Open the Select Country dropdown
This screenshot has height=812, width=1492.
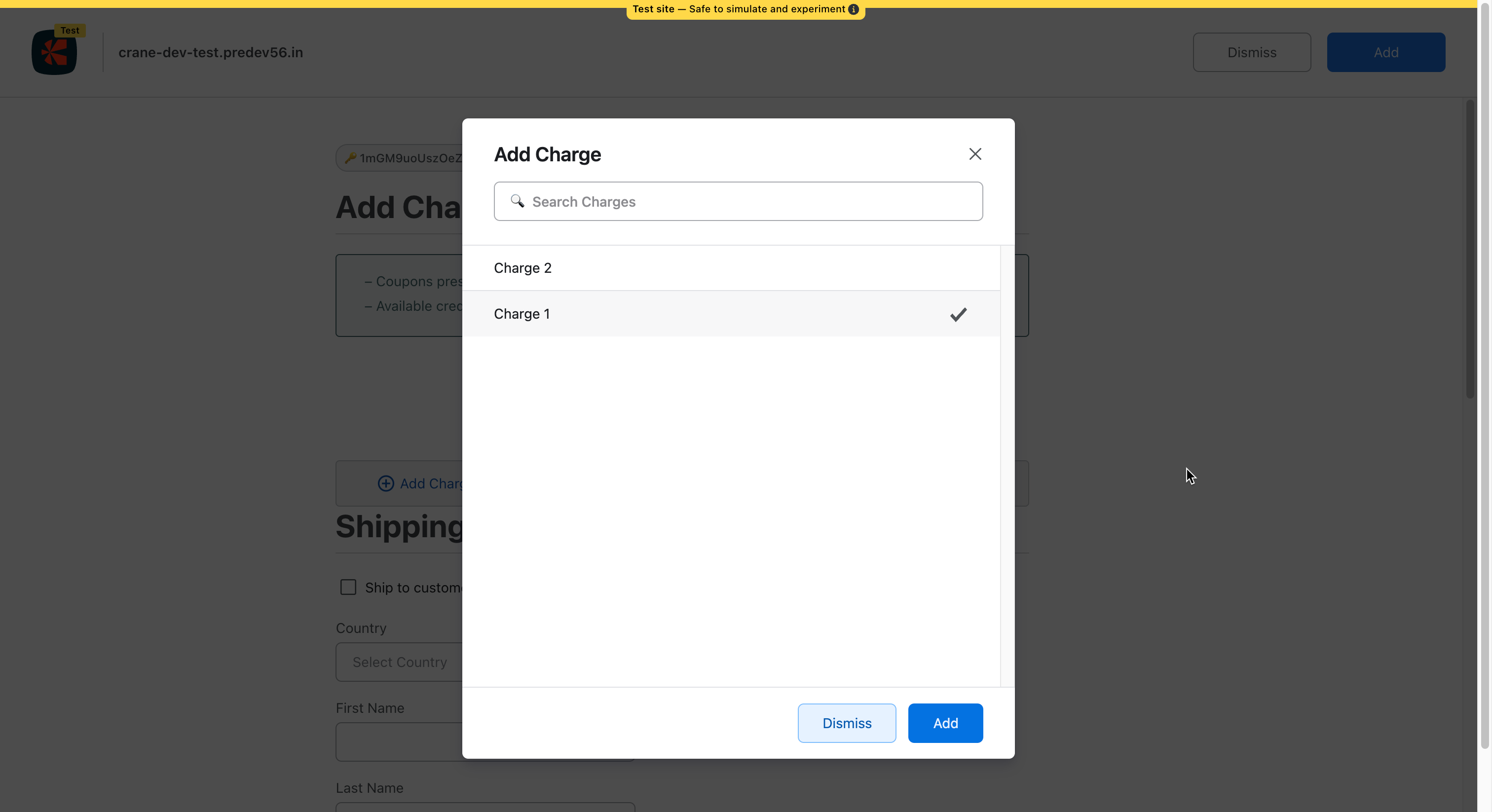[x=400, y=662]
